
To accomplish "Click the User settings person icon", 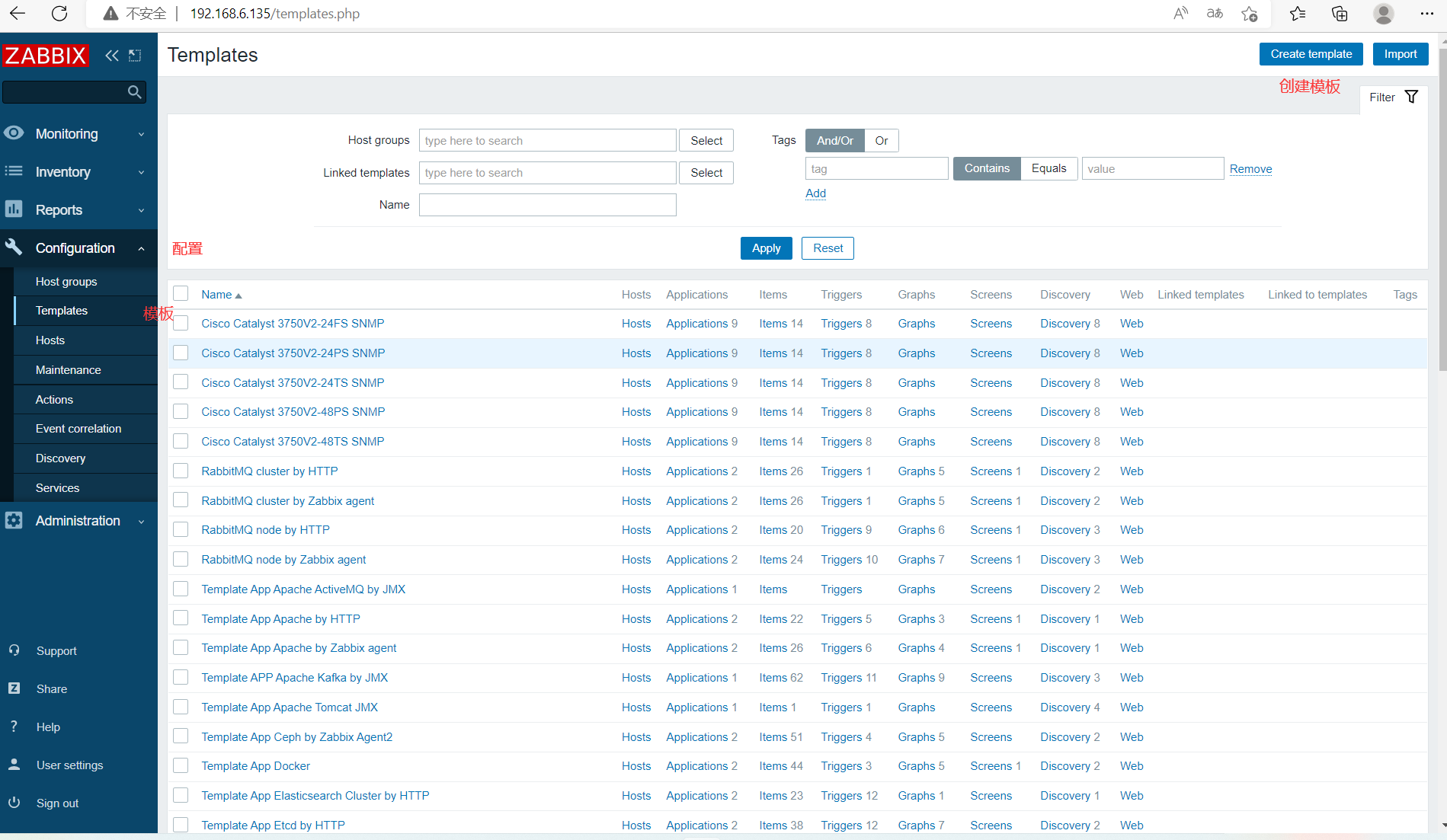I will pyautogui.click(x=14, y=765).
